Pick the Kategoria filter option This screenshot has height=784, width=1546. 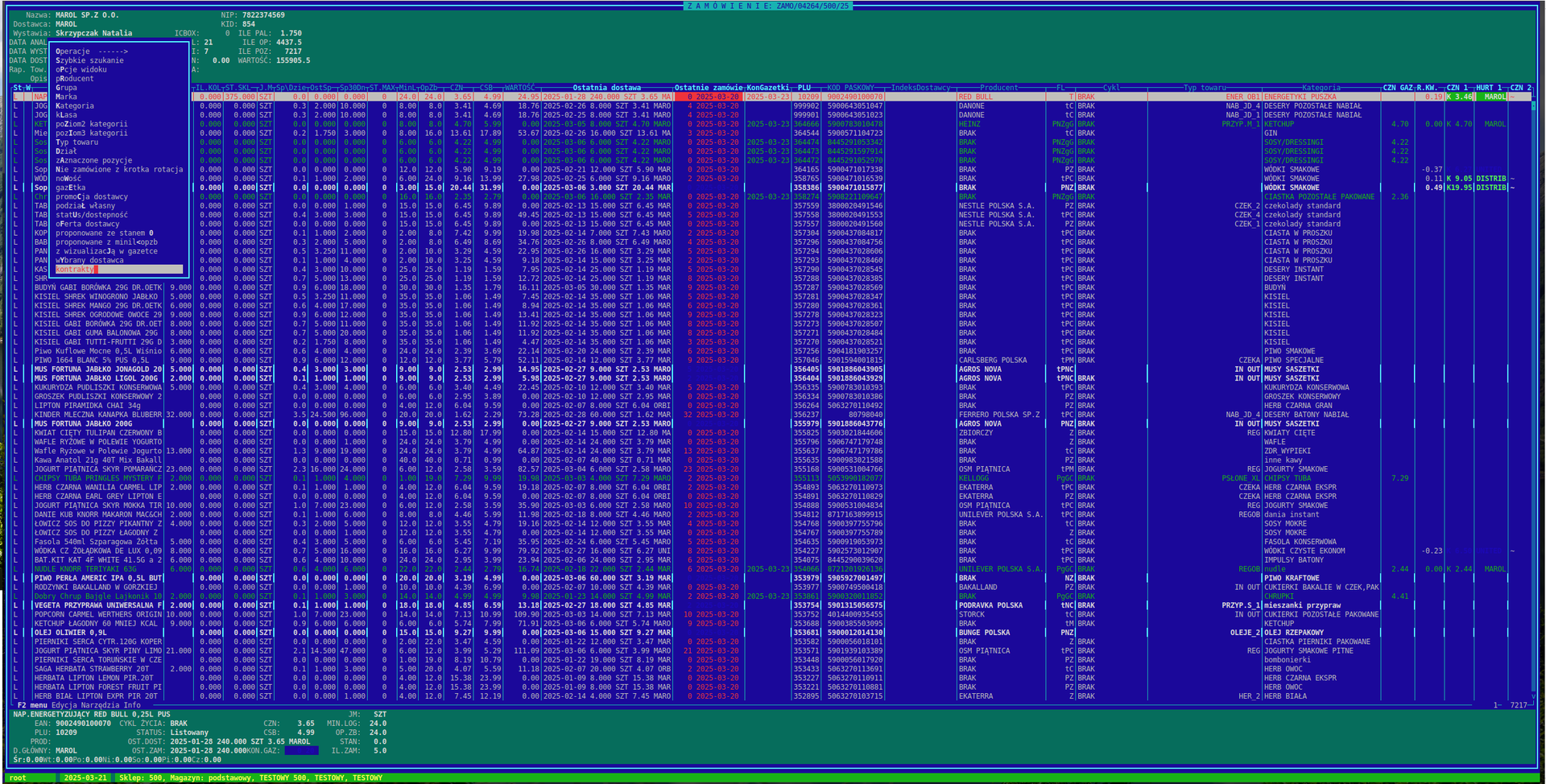point(75,106)
